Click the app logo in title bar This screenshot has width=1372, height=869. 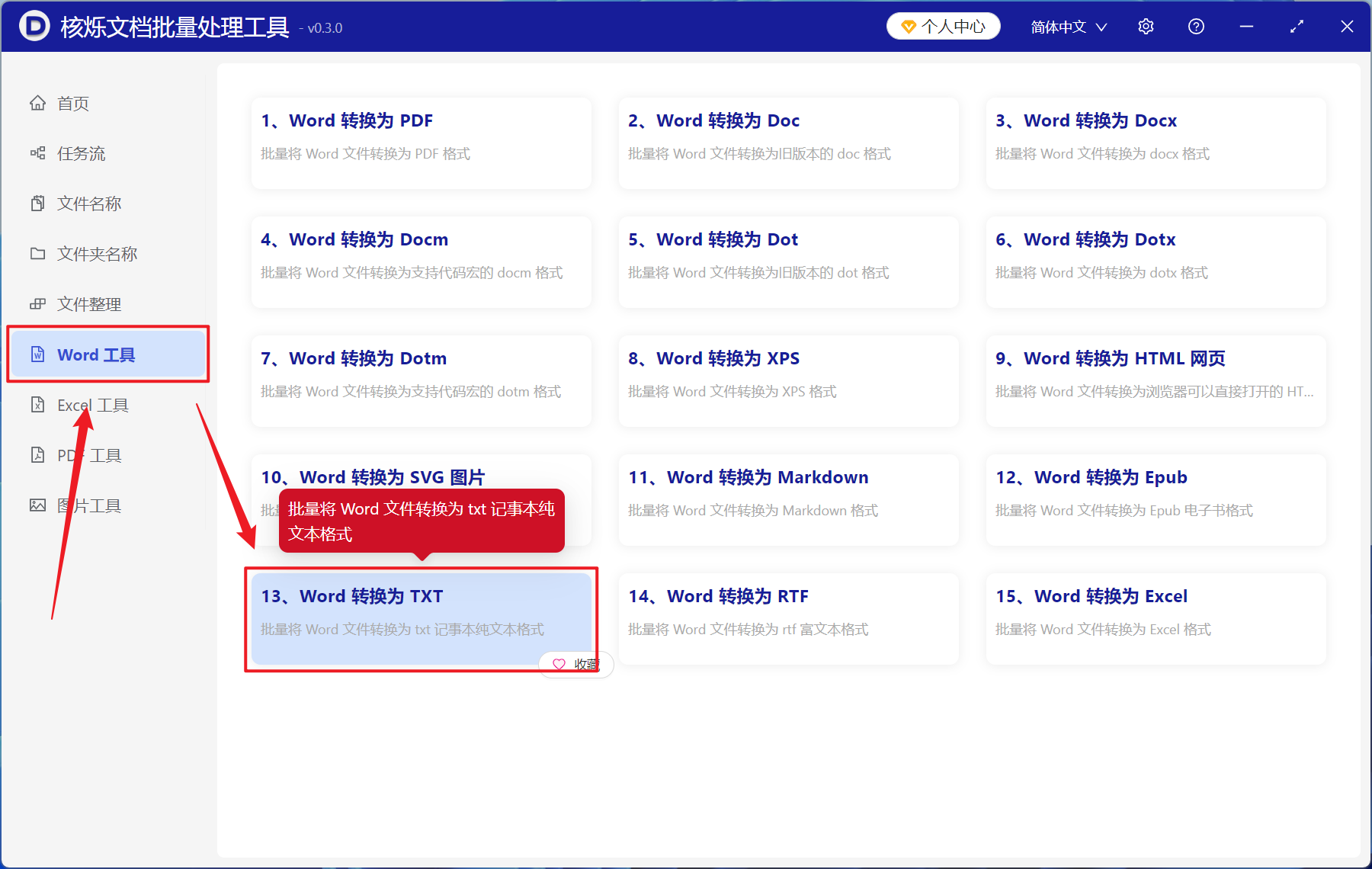[x=34, y=27]
